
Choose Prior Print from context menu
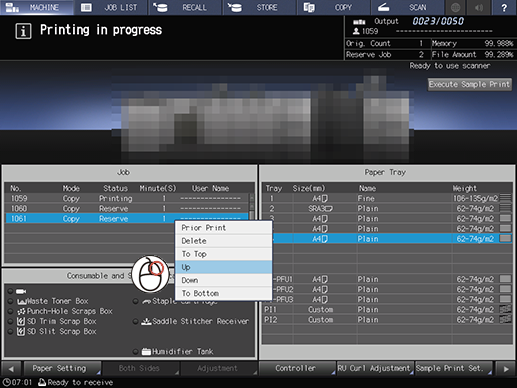(223, 228)
